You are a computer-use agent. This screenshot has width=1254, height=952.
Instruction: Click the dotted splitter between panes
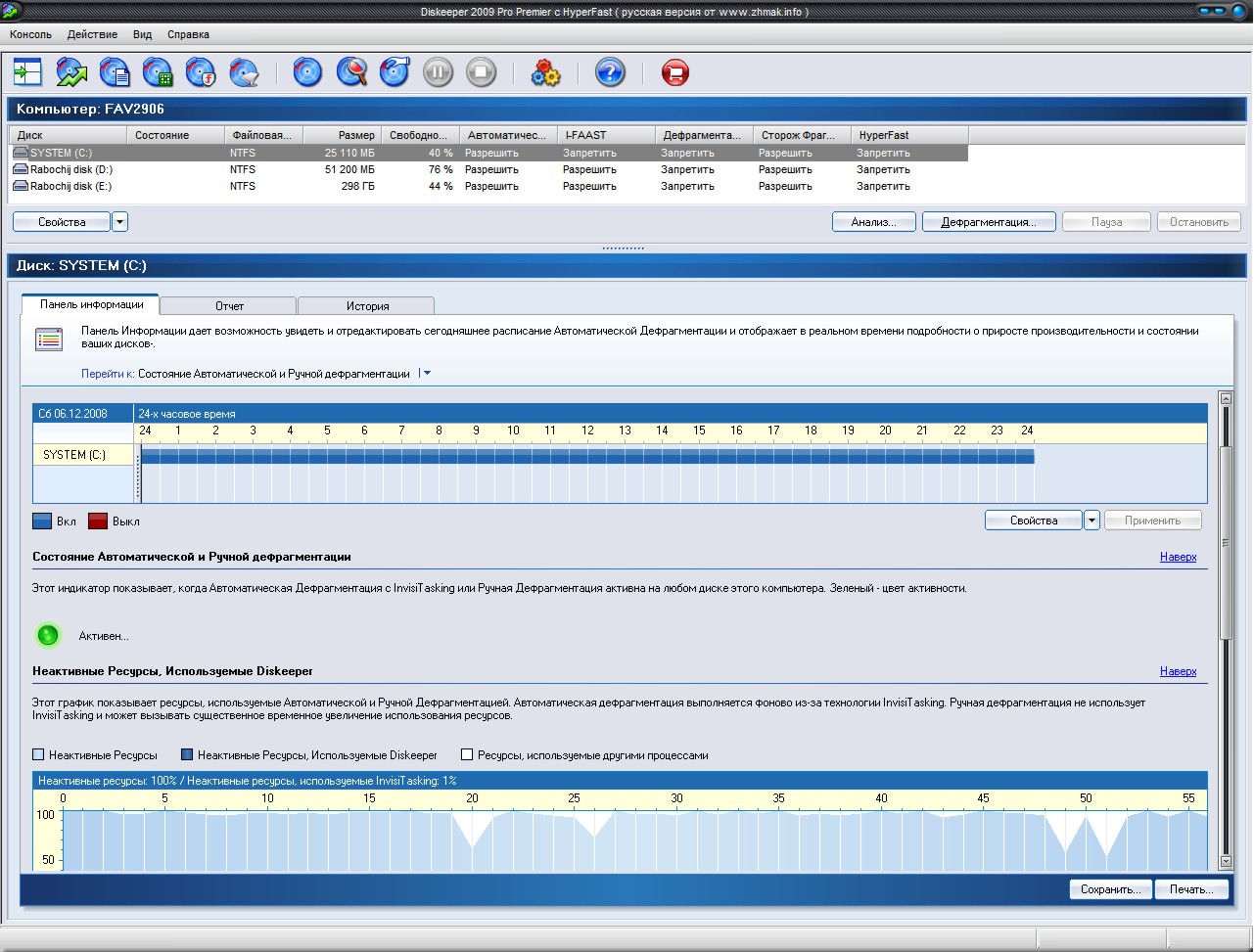point(624,249)
